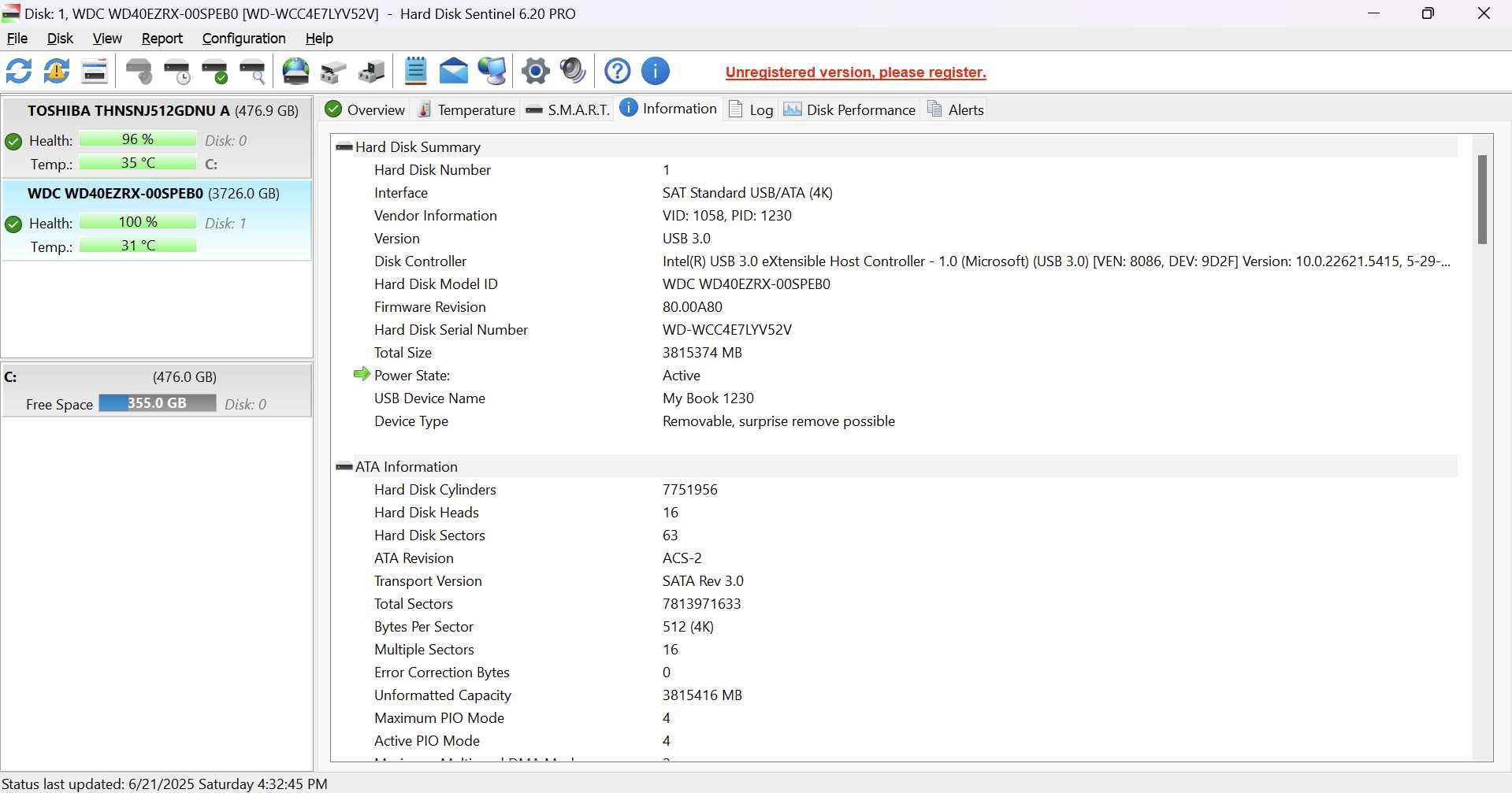This screenshot has height=793, width=1512.
Task: Click the vertical scrollbar thumb in information panel
Action: [x=1482, y=199]
